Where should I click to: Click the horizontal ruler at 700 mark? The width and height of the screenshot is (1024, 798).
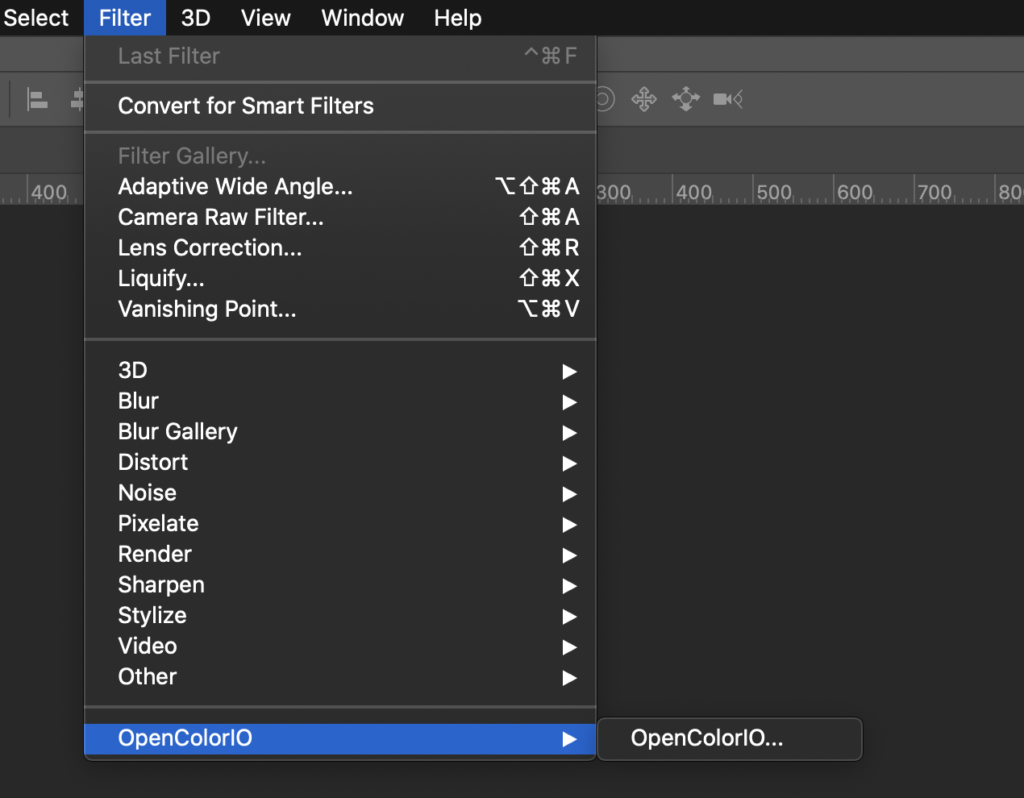pyautogui.click(x=933, y=192)
